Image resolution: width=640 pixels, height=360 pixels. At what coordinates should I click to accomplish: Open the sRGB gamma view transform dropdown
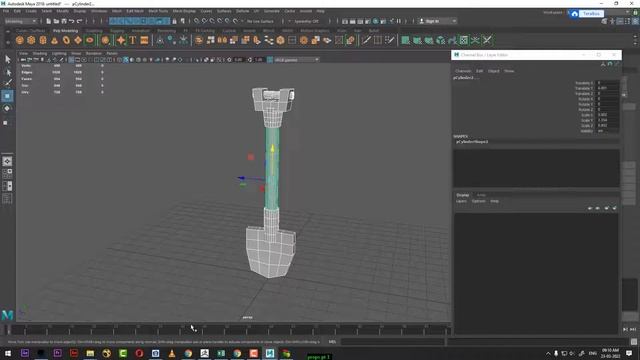pyautogui.click(x=297, y=60)
